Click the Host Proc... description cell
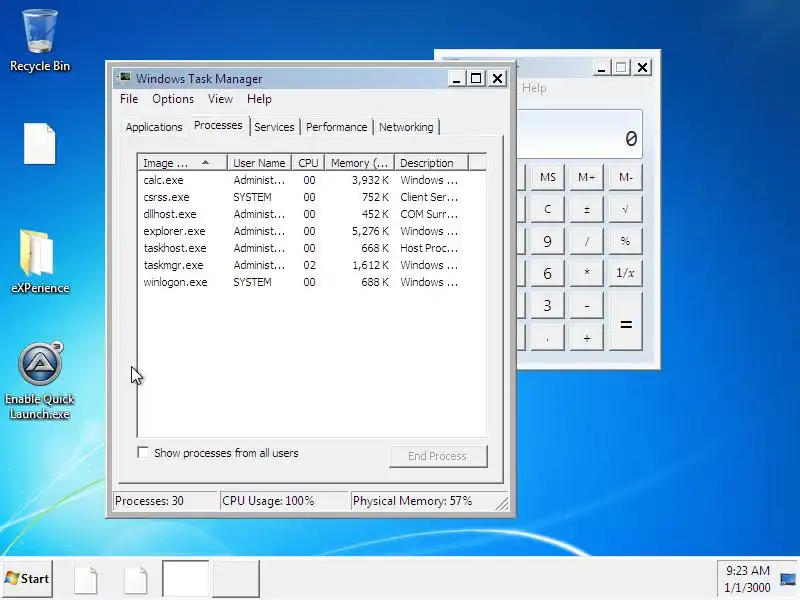The image size is (800, 600). pyautogui.click(x=429, y=248)
